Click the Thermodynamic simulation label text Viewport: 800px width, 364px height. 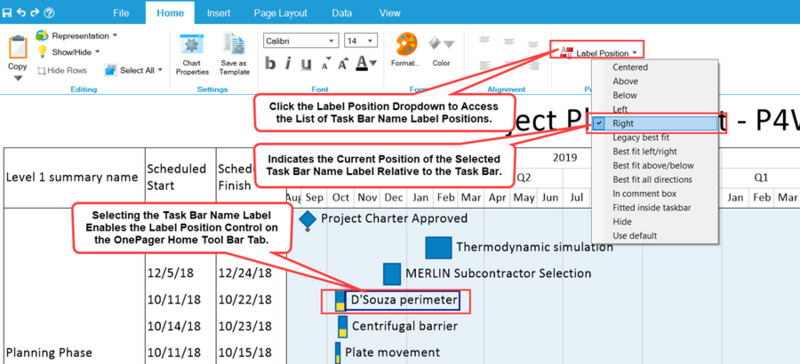(x=535, y=248)
